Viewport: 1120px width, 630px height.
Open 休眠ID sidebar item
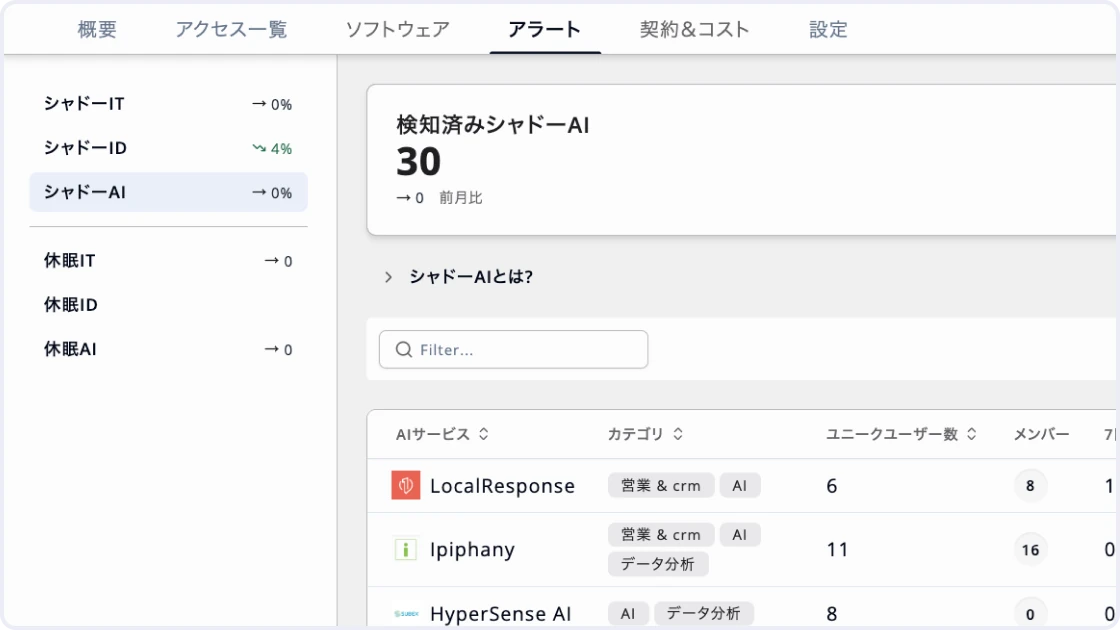[x=169, y=305]
